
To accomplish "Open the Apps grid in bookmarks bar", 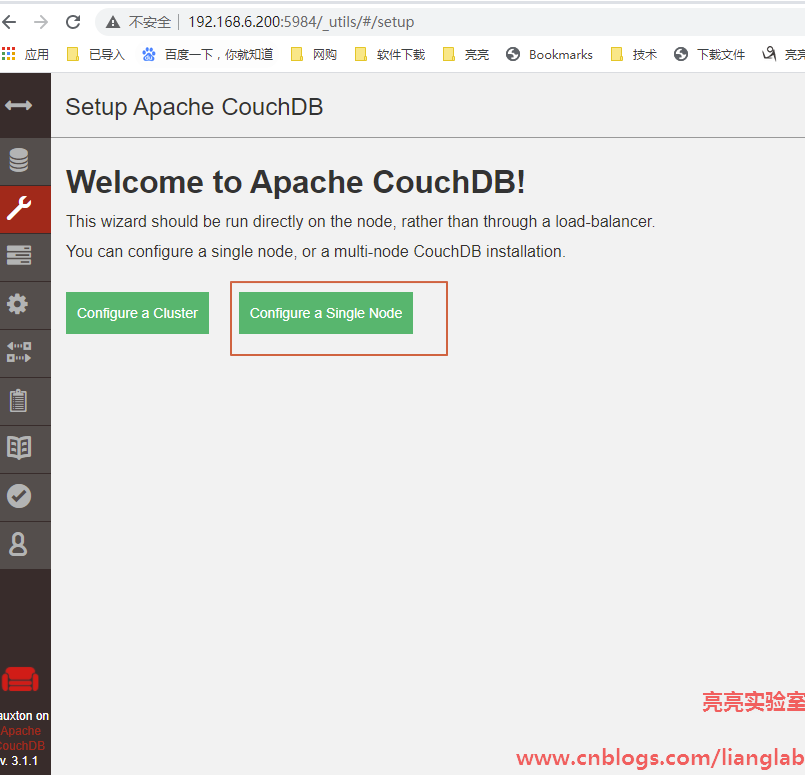I will (25, 54).
